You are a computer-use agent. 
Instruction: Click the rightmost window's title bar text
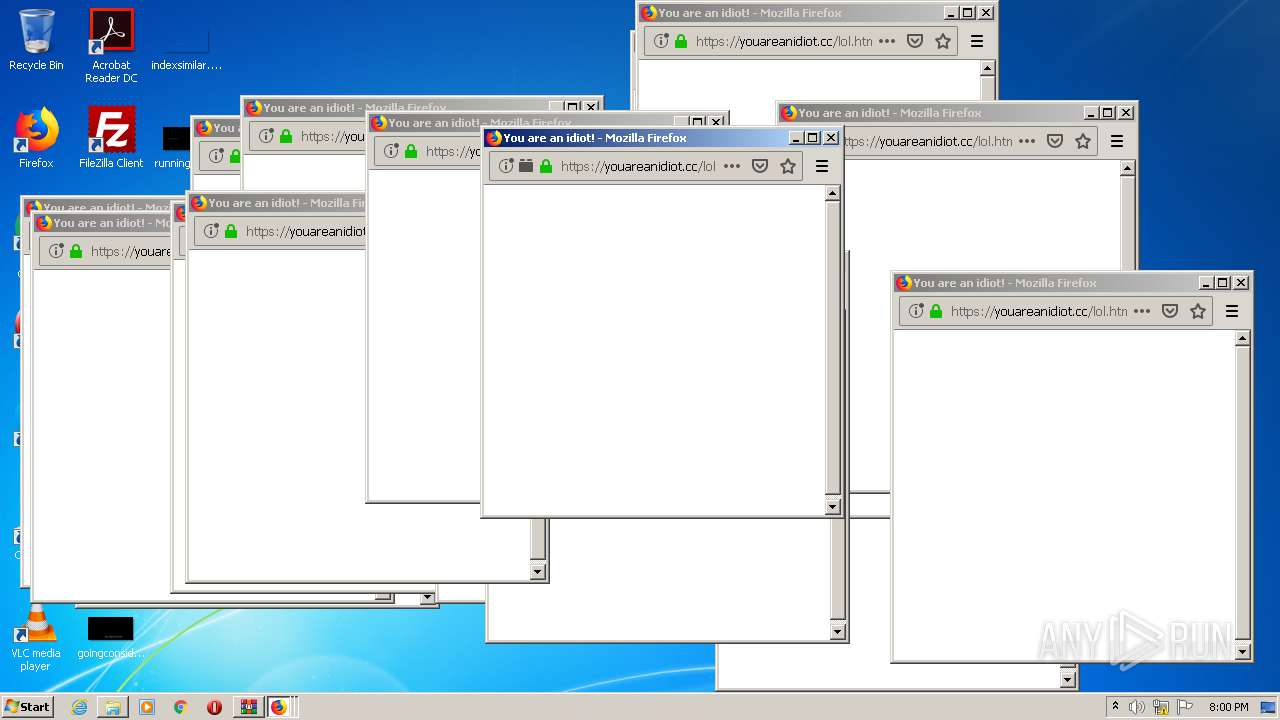click(x=1005, y=283)
